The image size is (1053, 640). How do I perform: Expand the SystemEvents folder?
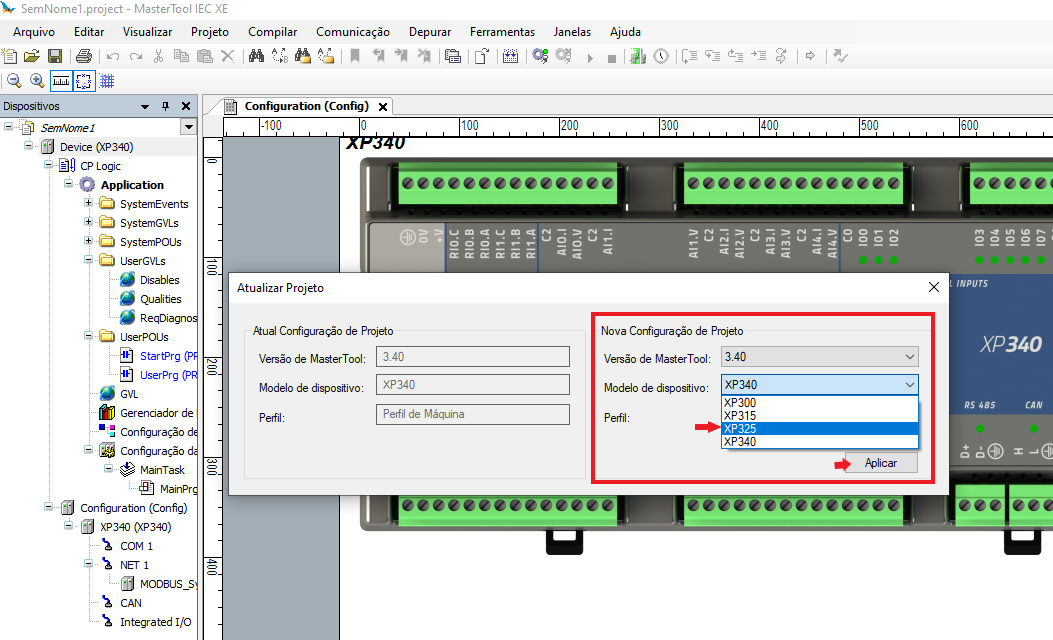[x=89, y=202]
